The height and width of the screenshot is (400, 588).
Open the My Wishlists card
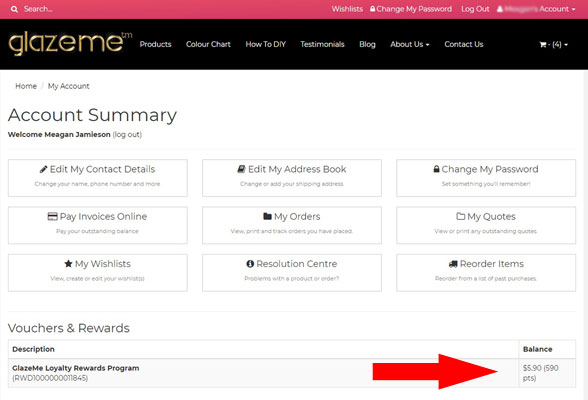[98, 273]
